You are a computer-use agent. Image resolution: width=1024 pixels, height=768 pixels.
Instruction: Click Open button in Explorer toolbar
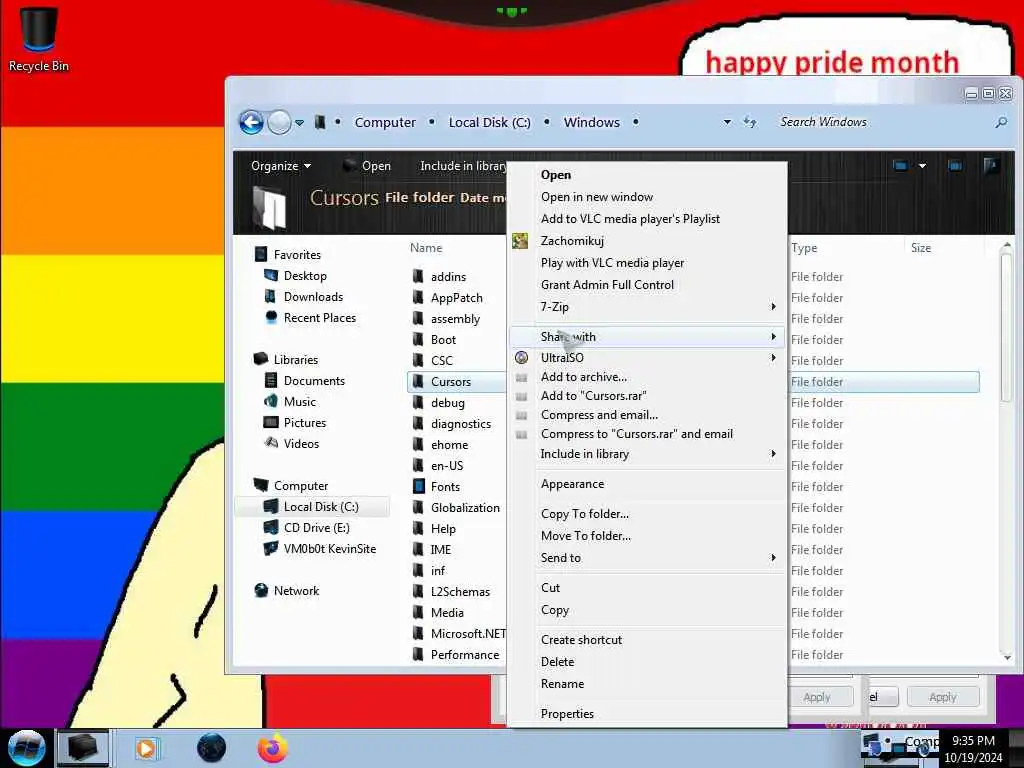click(x=367, y=166)
